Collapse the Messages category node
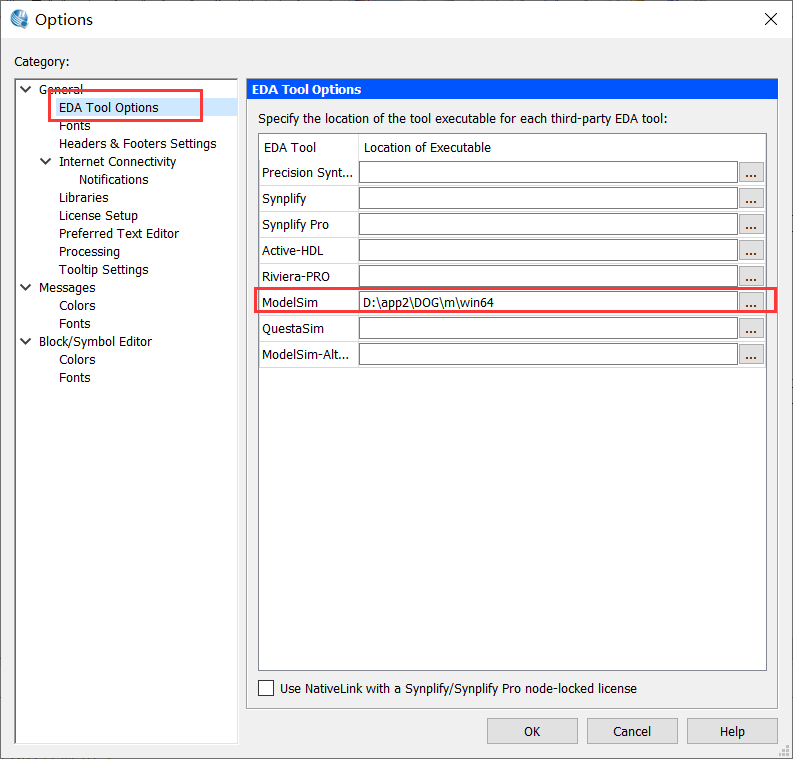This screenshot has width=793, height=759. (x=26, y=287)
